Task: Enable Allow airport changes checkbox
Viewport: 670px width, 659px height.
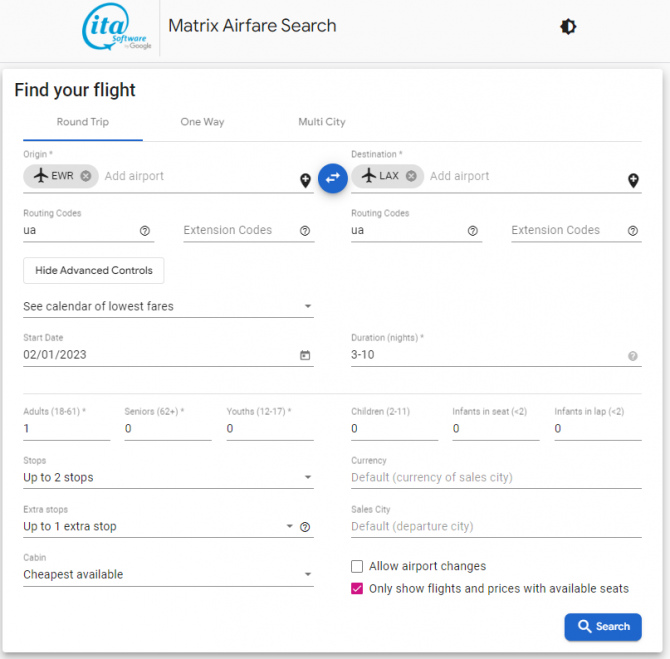Action: coord(357,566)
